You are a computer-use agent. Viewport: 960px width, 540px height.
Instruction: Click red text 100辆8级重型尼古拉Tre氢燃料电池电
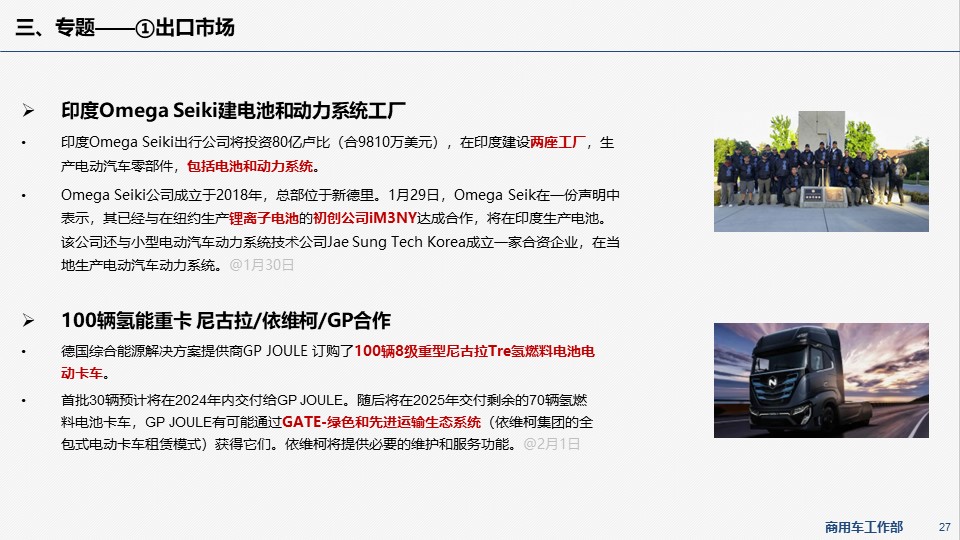coord(474,351)
